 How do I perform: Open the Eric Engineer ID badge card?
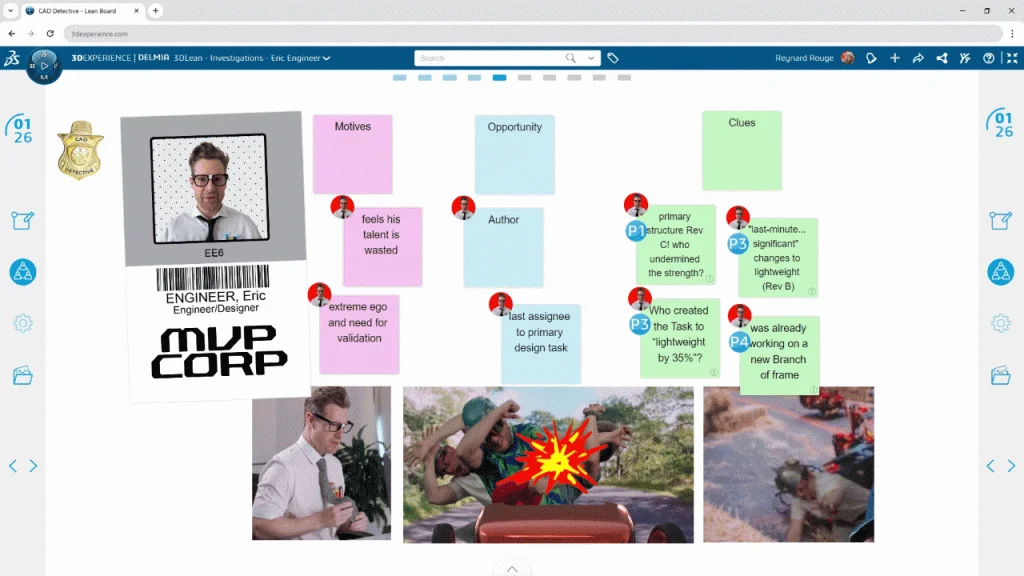tap(216, 257)
